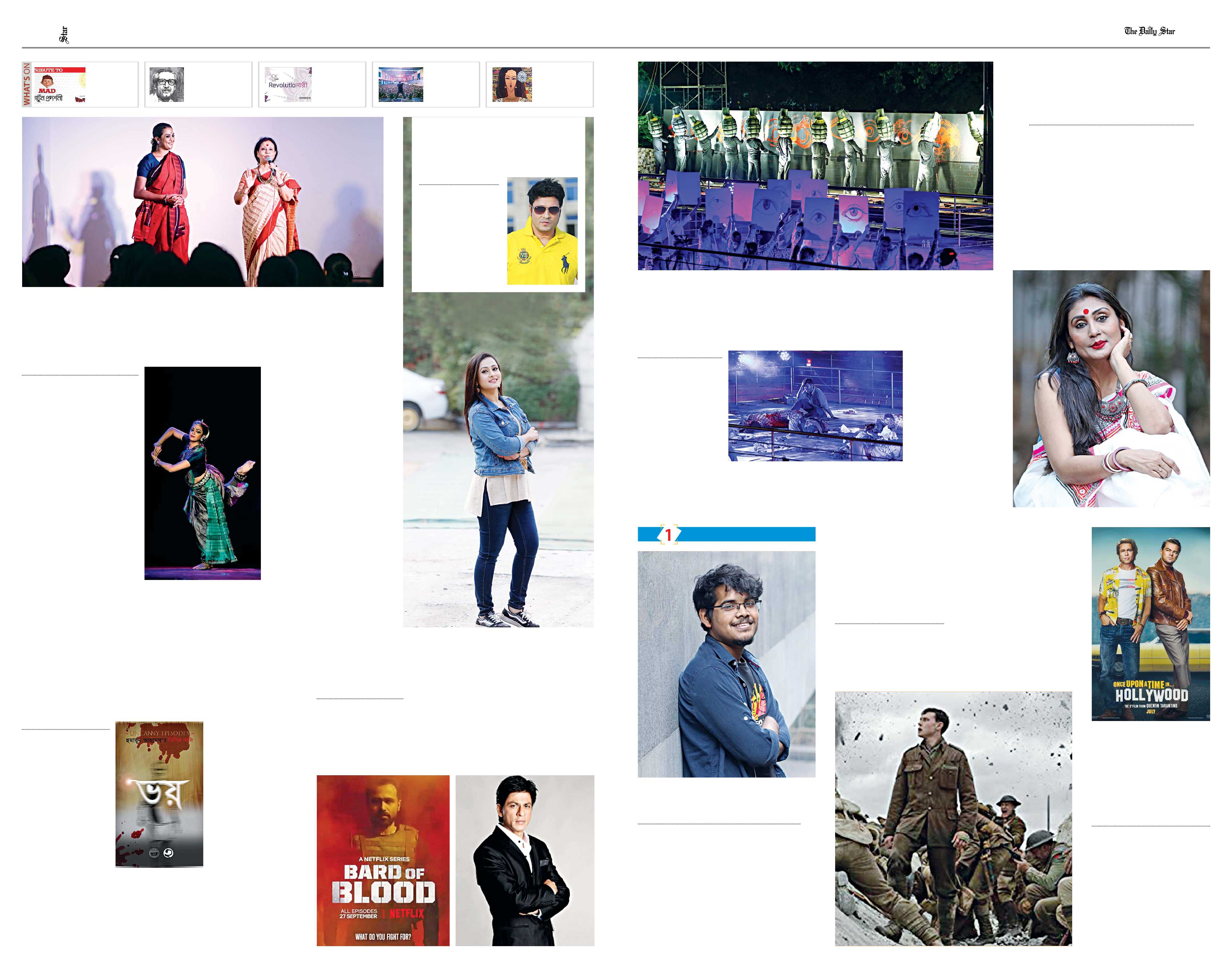Click the soldier in trench war photo

point(953,818)
